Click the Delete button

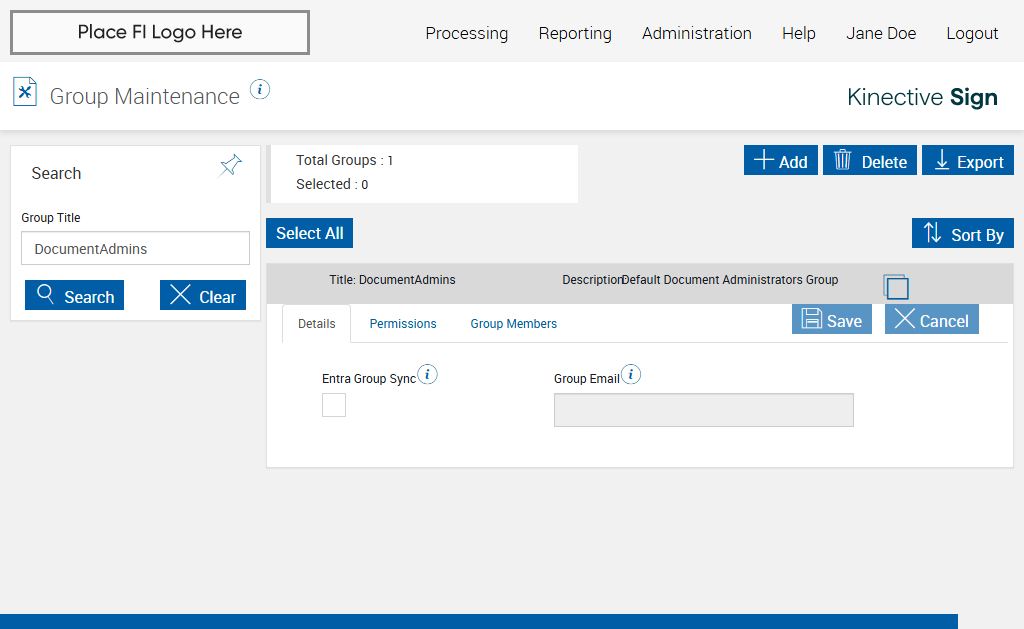(x=870, y=161)
